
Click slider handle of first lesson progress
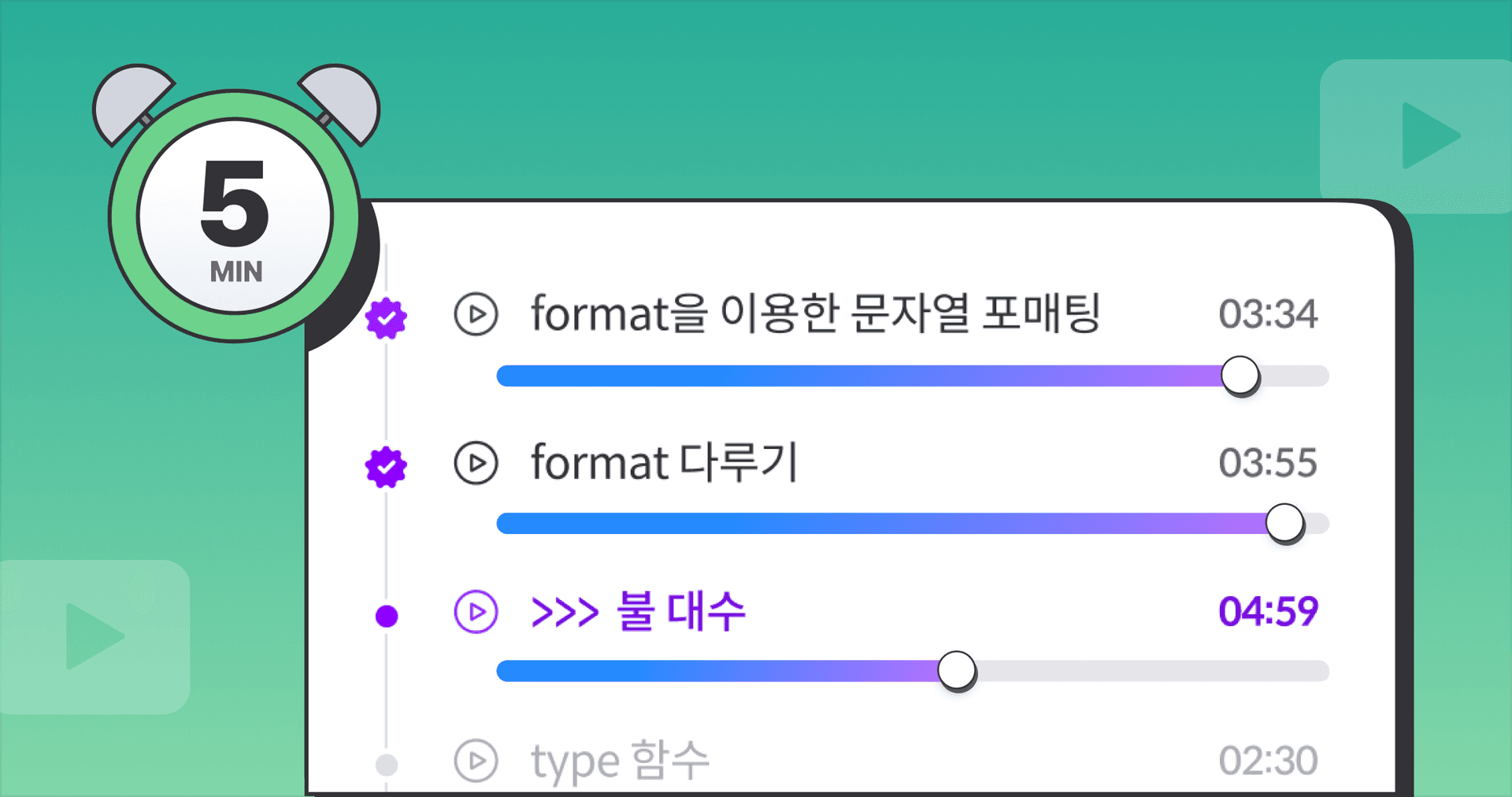1240,375
